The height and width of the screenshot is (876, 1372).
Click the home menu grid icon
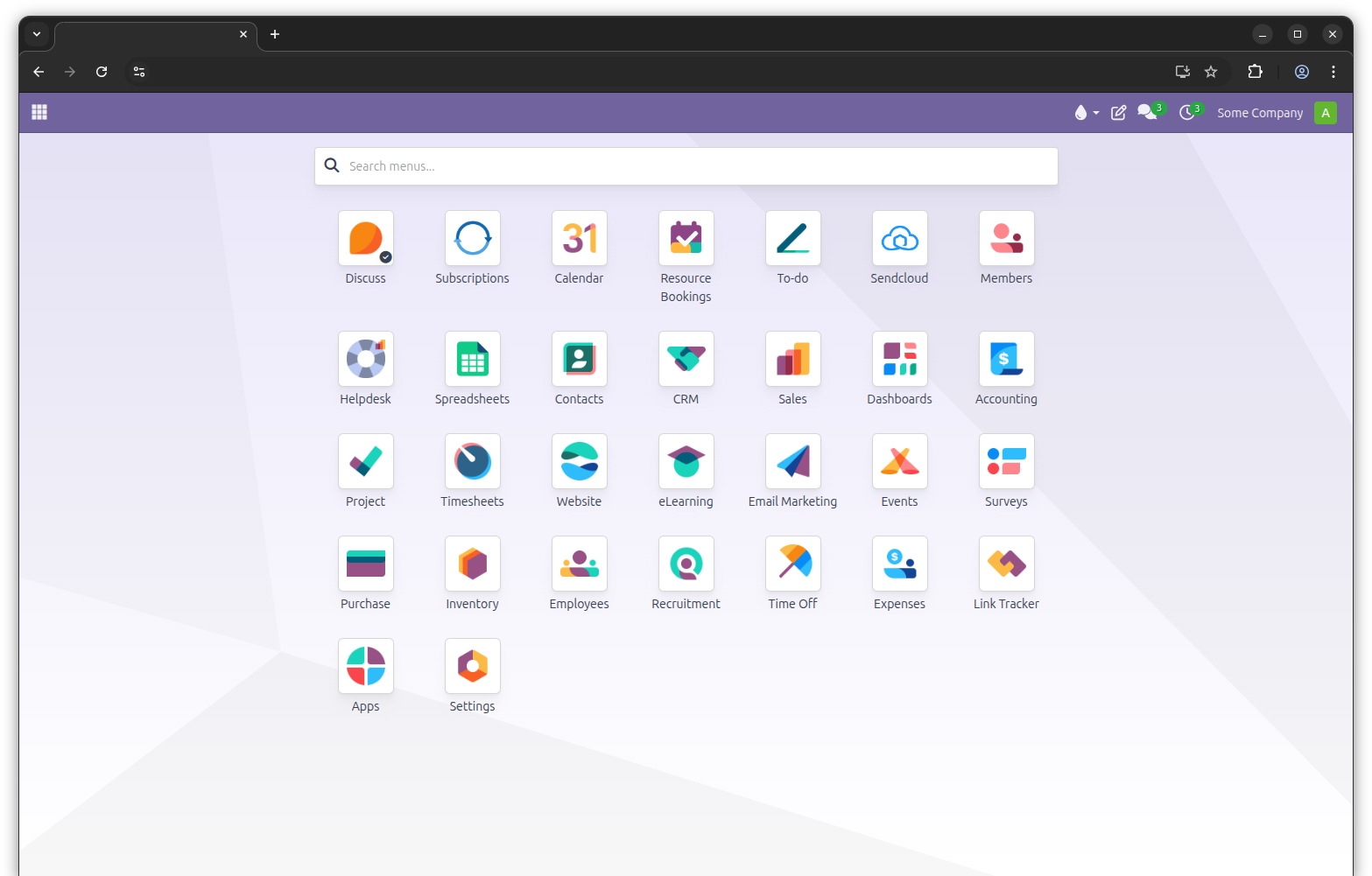[x=39, y=112]
